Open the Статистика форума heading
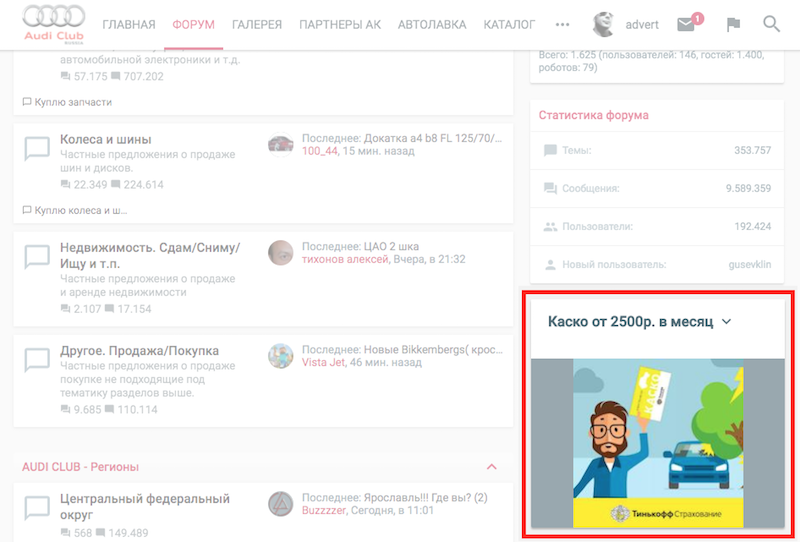The height and width of the screenshot is (542, 800). [x=593, y=115]
